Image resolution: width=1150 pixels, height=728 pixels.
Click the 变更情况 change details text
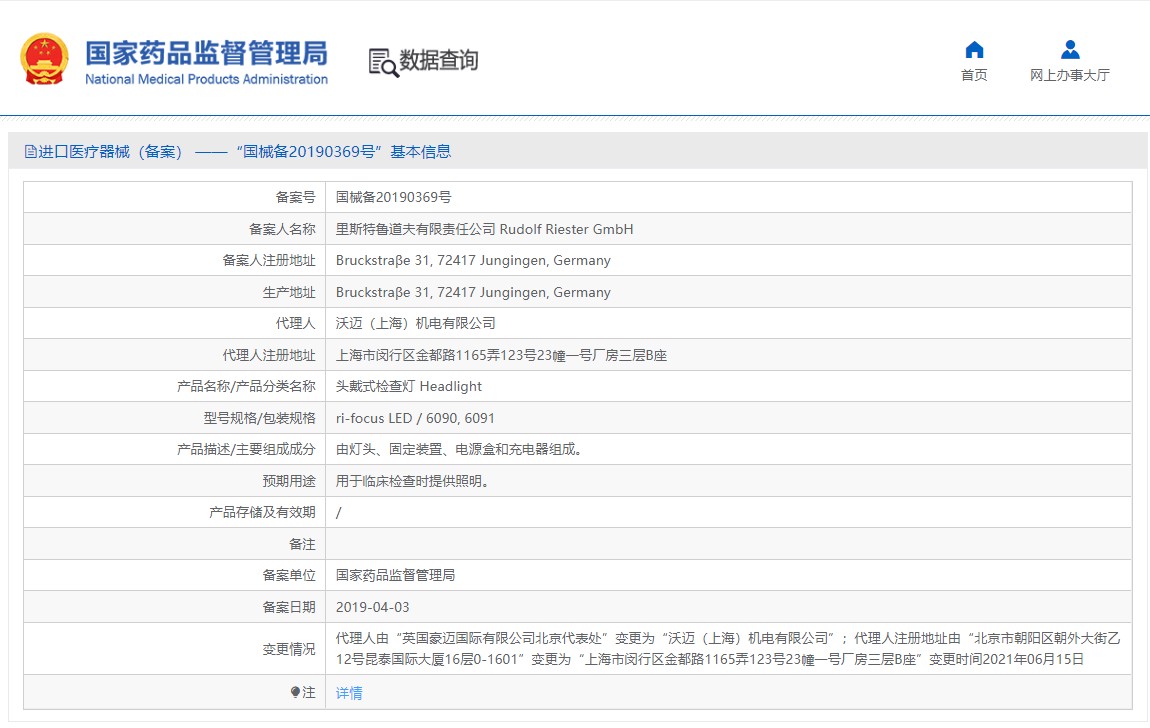pos(728,649)
